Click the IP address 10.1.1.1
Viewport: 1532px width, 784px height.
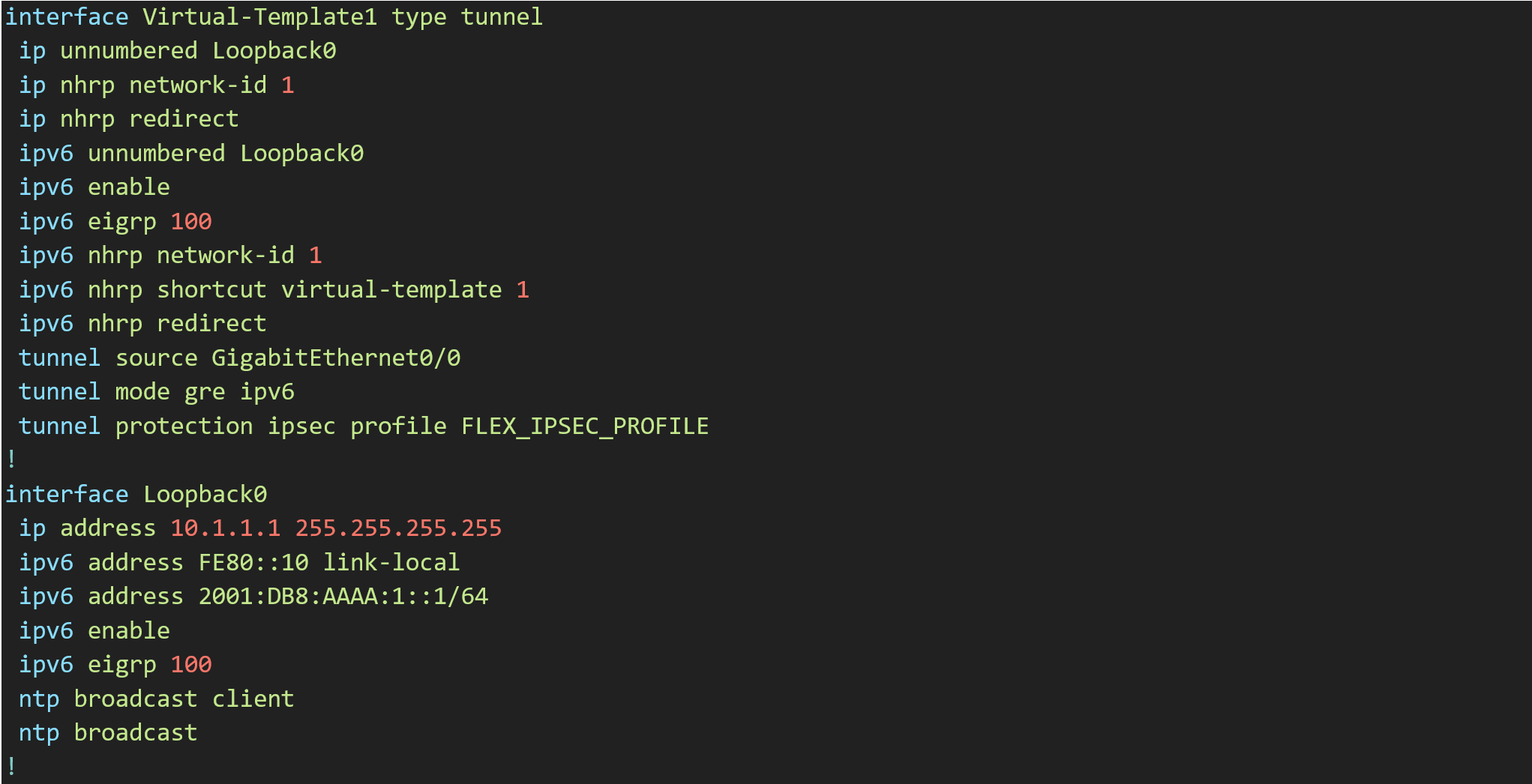[226, 528]
